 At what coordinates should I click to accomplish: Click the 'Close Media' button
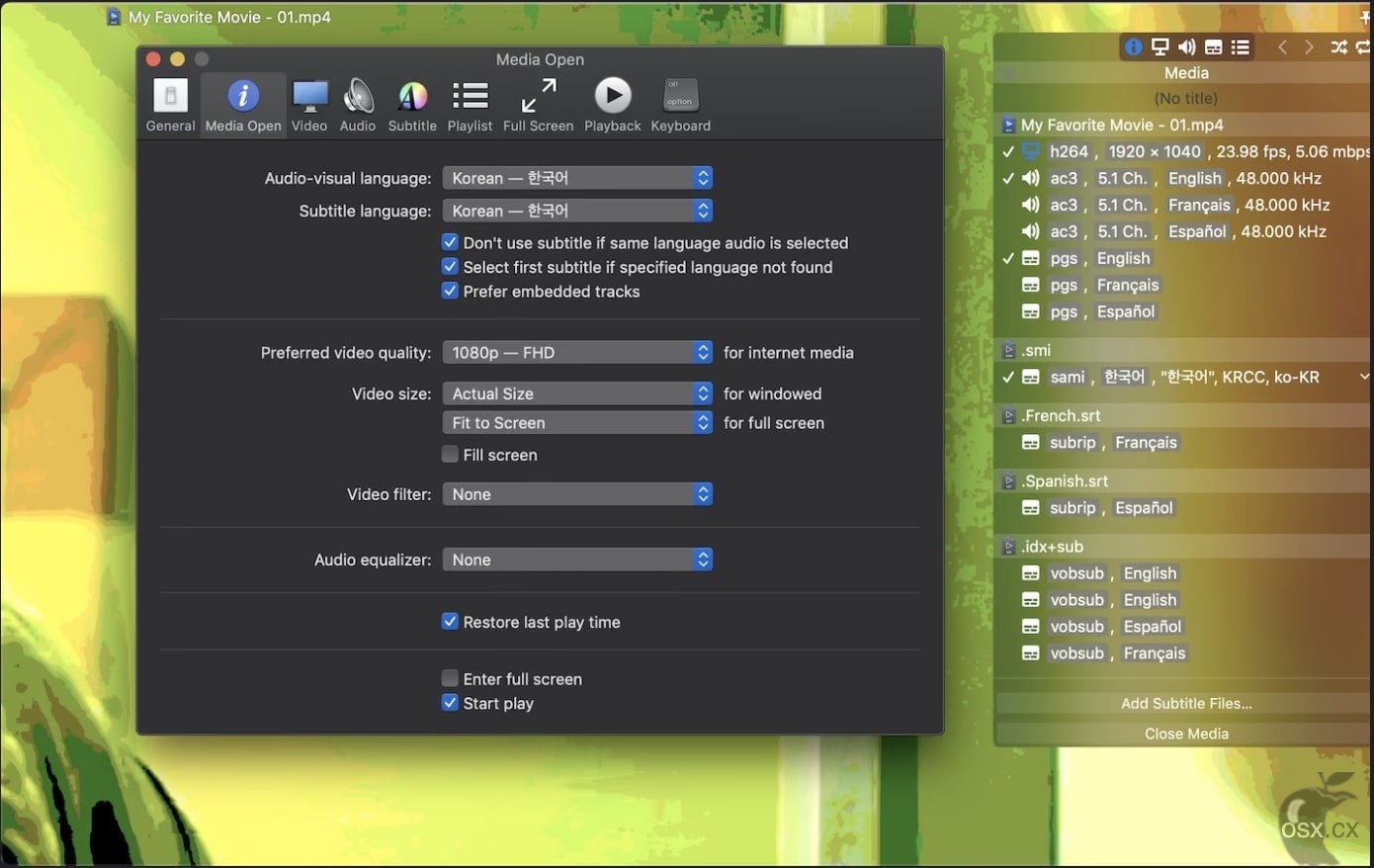coord(1185,734)
